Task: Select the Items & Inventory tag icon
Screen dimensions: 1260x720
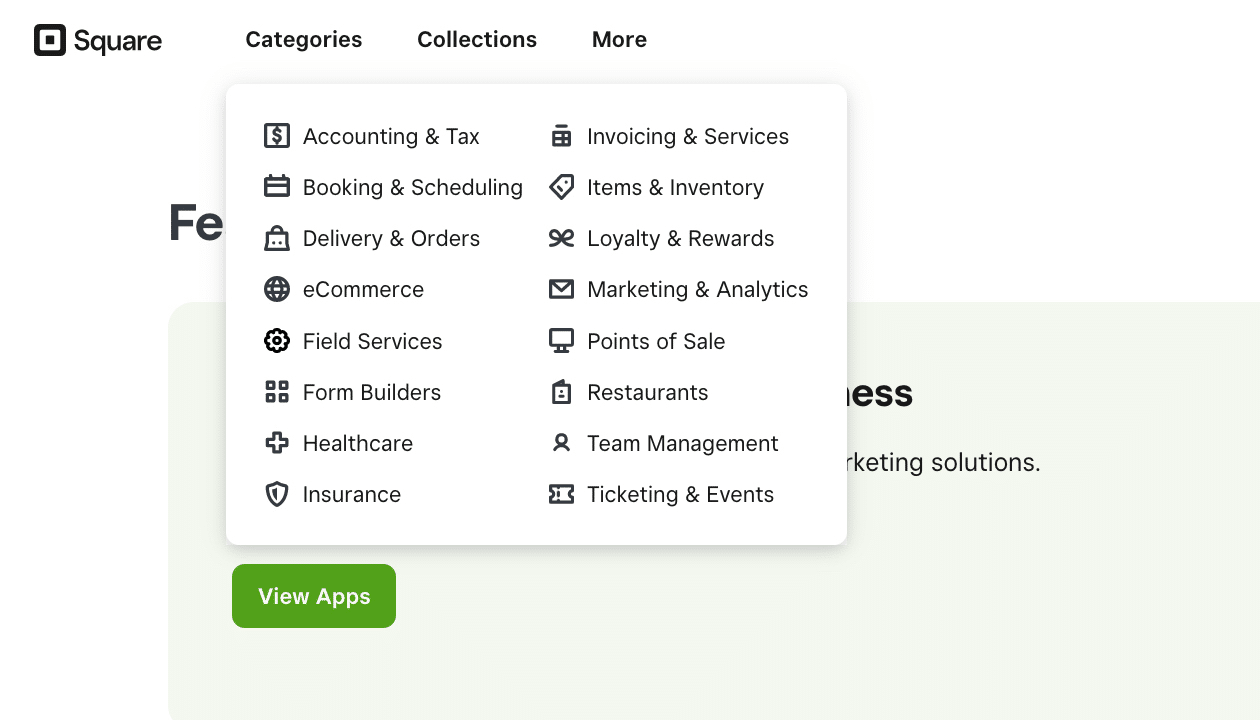Action: pos(561,187)
